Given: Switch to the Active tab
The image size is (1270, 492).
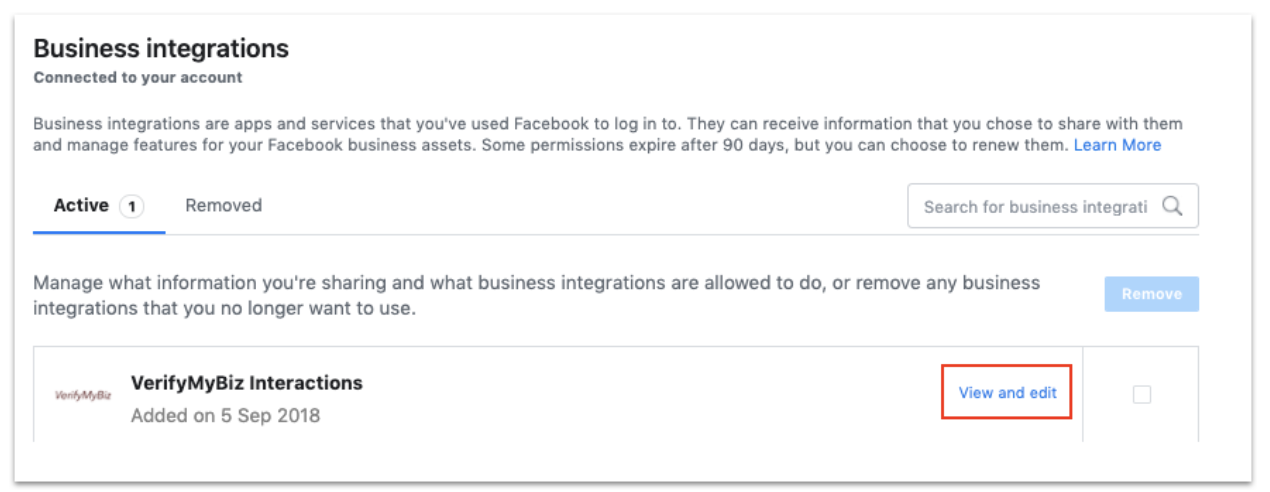Looking at the screenshot, I should pos(99,206).
